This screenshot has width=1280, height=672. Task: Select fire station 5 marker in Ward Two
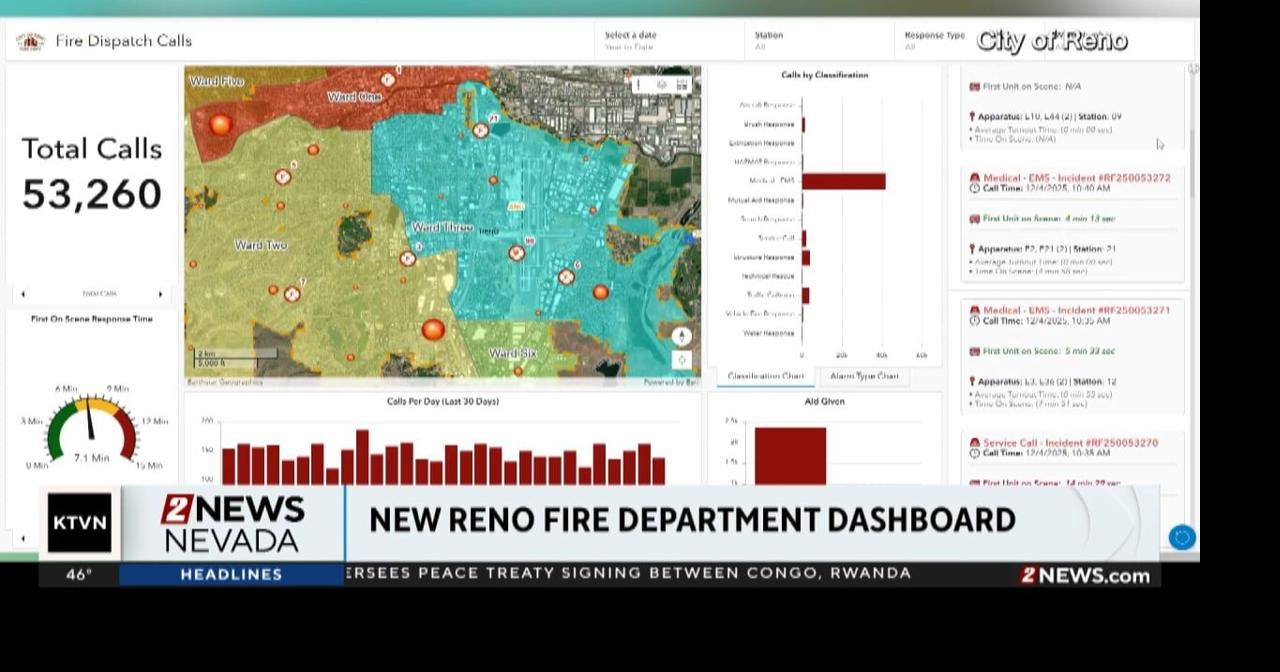pos(283,177)
